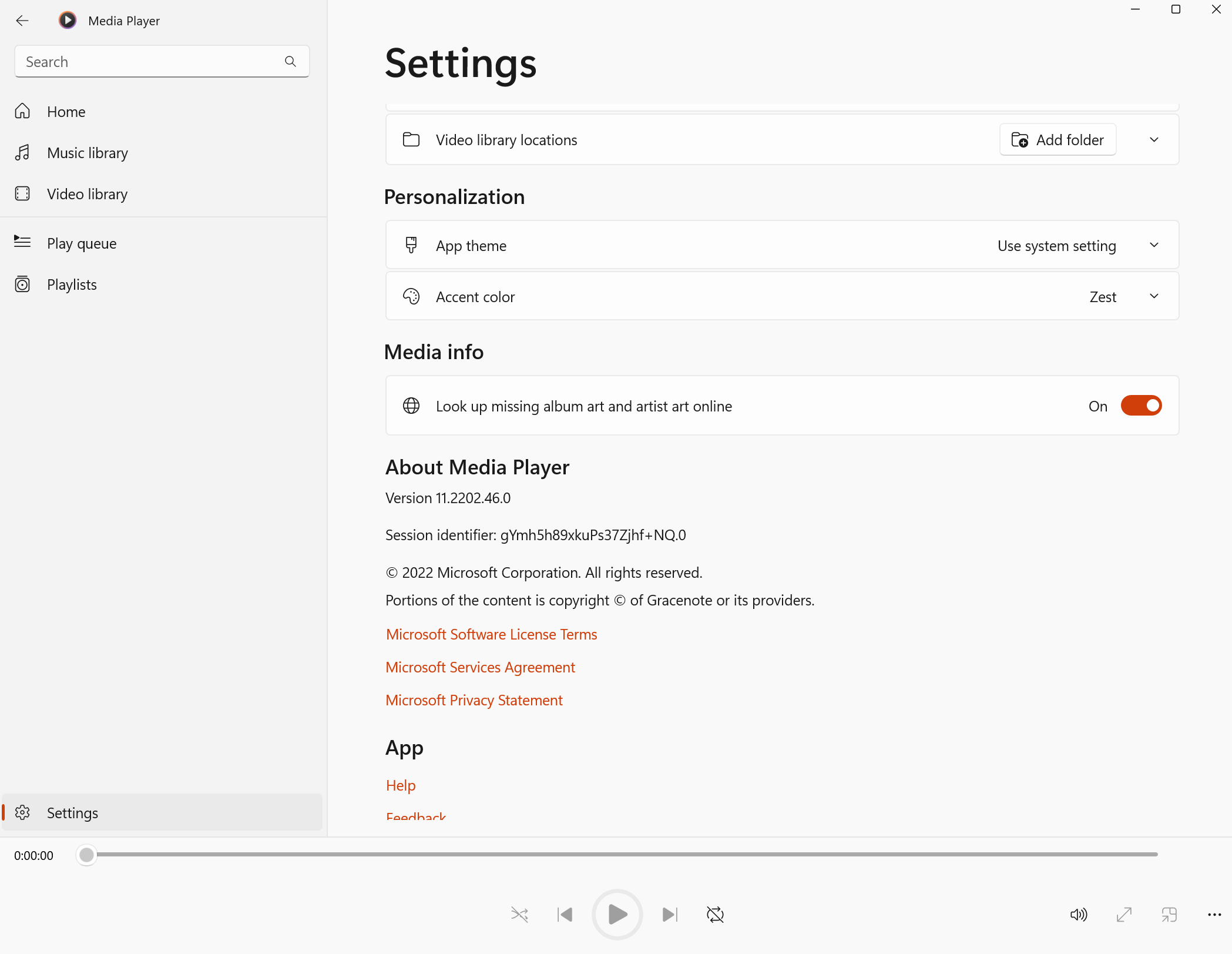
Task: Open Microsoft Software License Terms link
Action: (491, 634)
